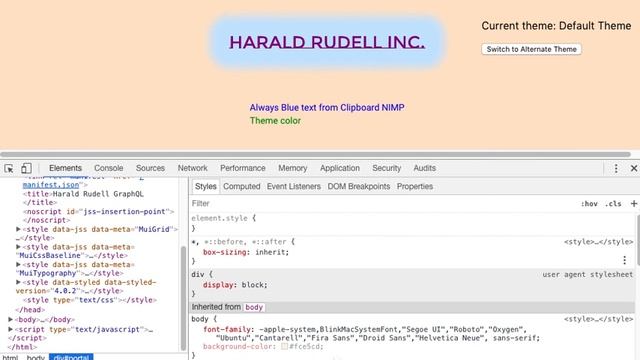
Task: Open the #fce5cd background-color swatch
Action: coord(284,347)
